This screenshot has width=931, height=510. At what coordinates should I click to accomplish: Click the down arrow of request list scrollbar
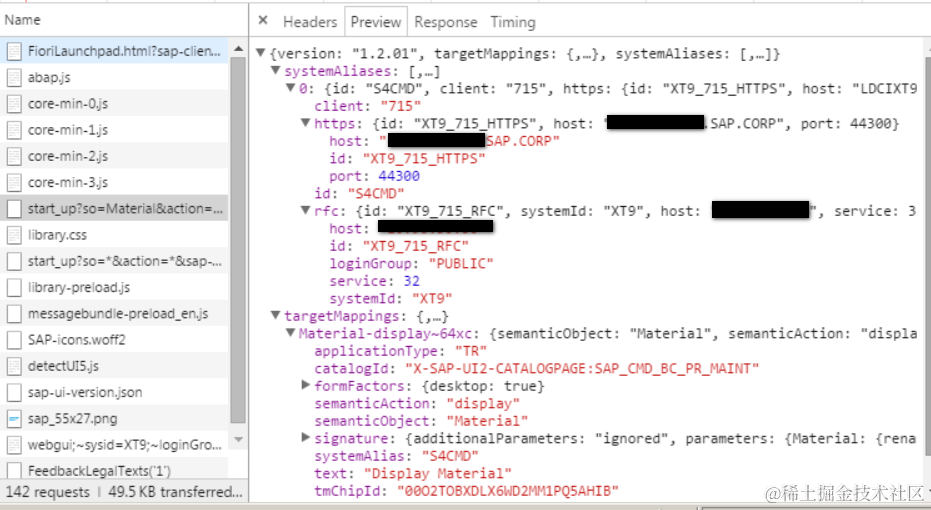coord(238,440)
